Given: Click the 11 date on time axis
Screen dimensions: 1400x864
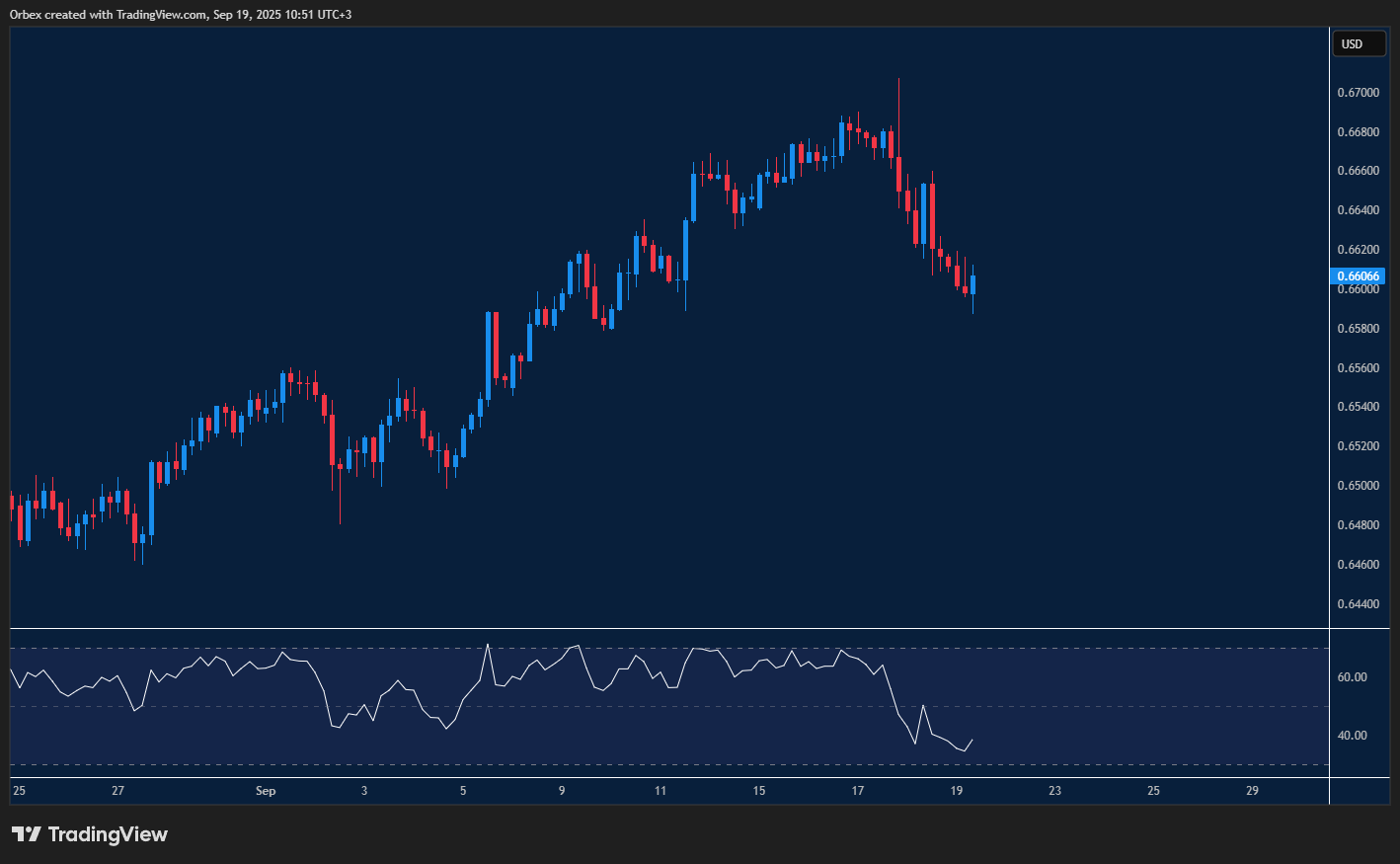Looking at the screenshot, I should click(660, 791).
